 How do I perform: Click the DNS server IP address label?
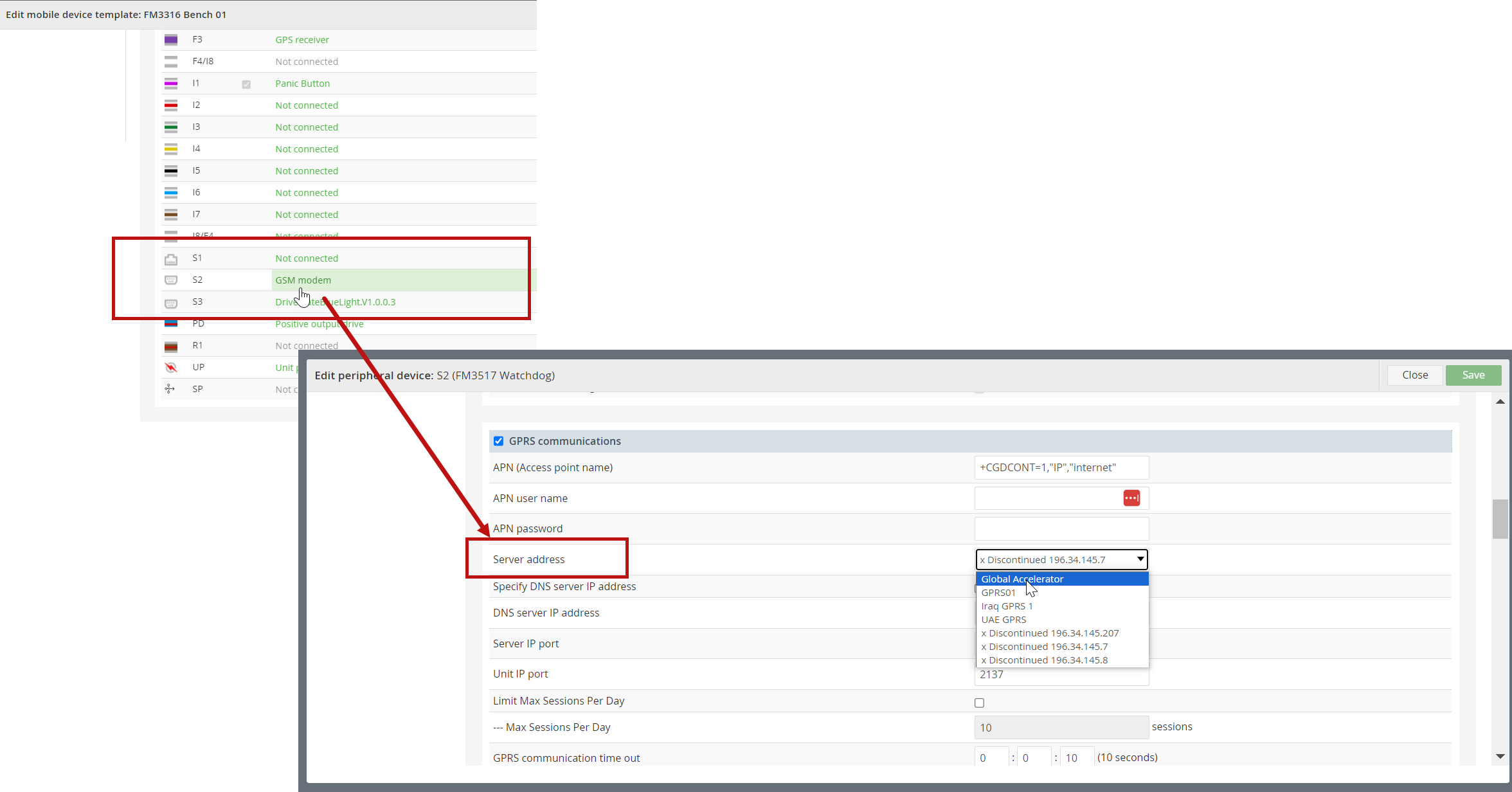point(546,613)
